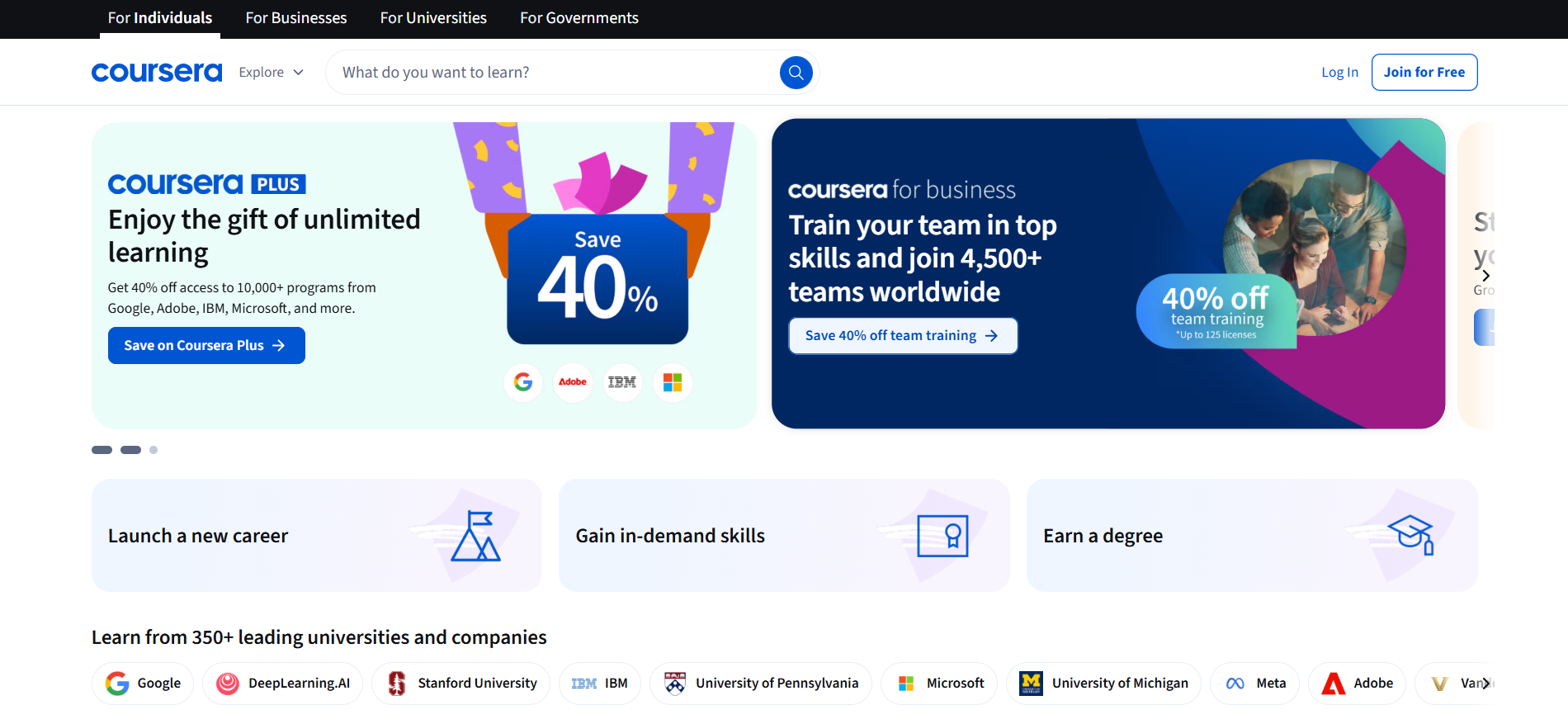Image resolution: width=1568 pixels, height=724 pixels.
Task: Select the third carousel indicator dot
Action: pos(153,450)
